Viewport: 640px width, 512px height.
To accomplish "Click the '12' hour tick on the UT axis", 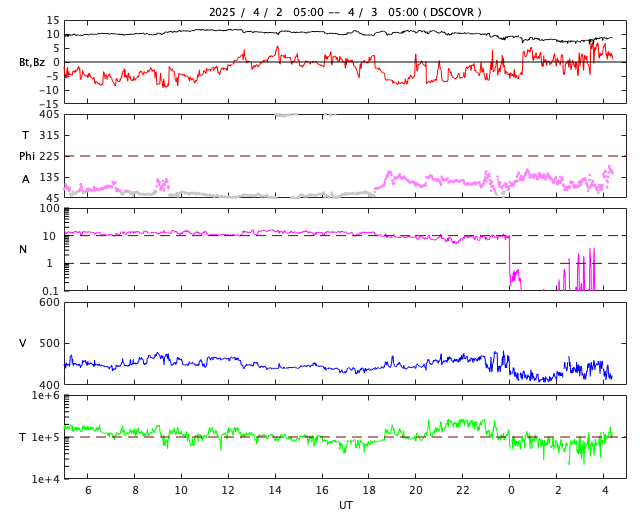I will [x=228, y=490].
